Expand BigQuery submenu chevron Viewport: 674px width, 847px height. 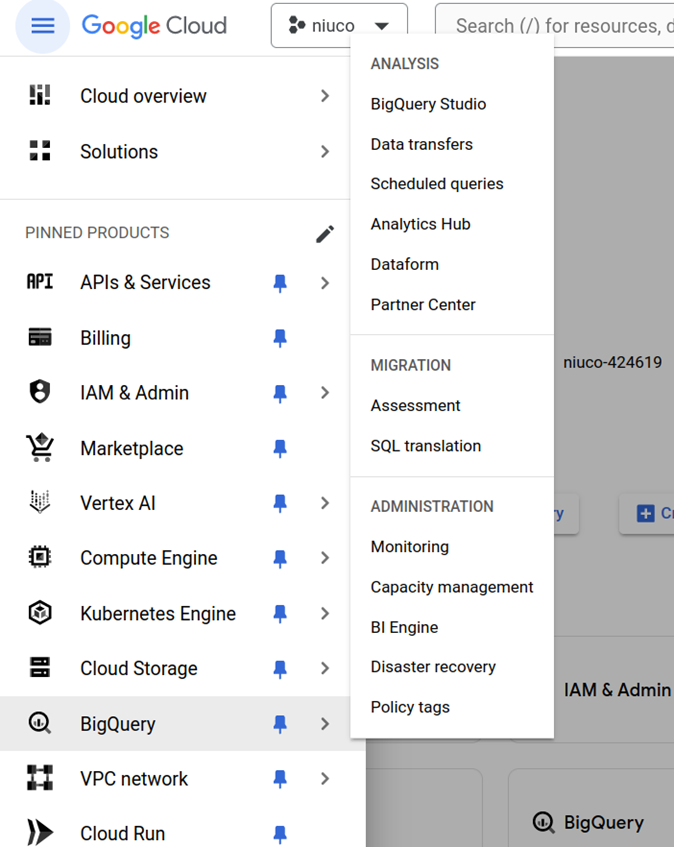(325, 724)
